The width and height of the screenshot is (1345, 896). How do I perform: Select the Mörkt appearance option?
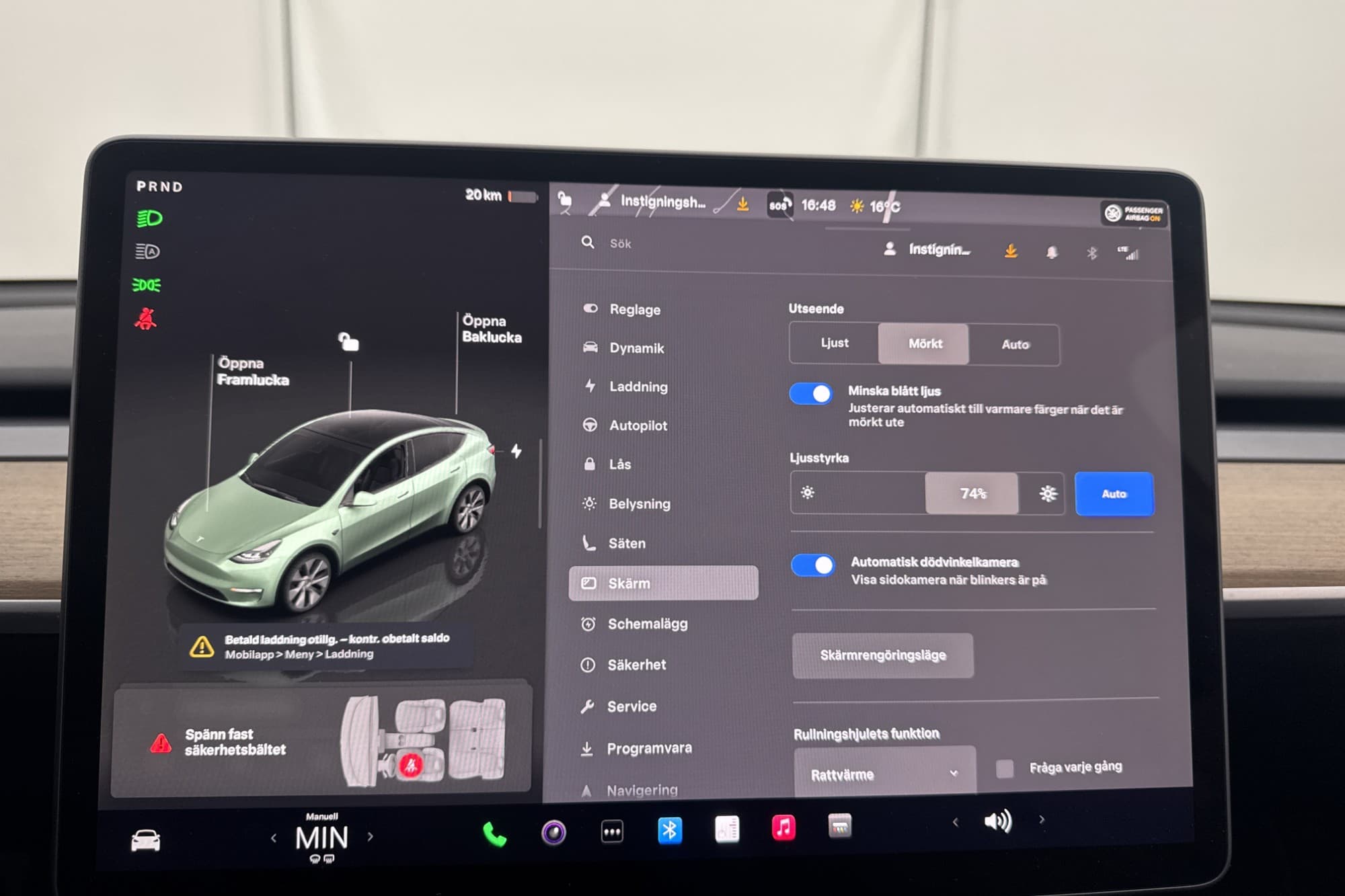(x=924, y=343)
